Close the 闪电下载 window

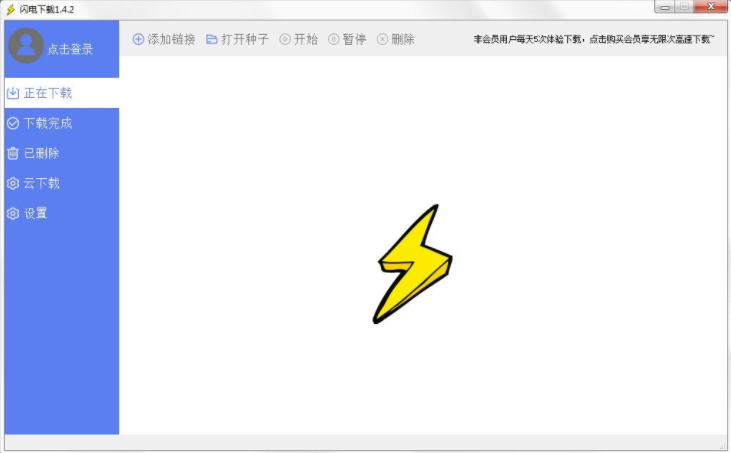point(709,8)
